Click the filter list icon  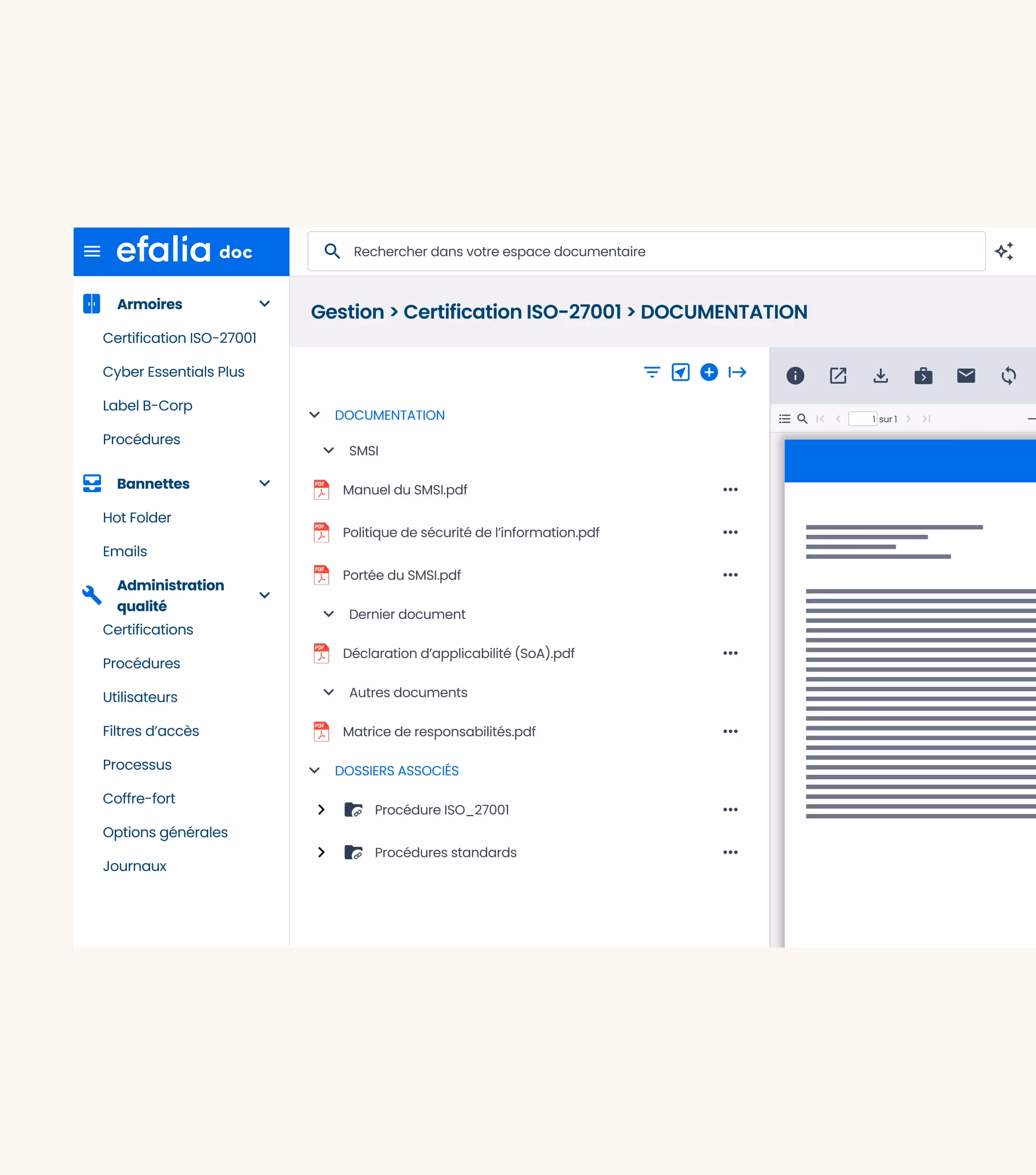[x=652, y=372]
